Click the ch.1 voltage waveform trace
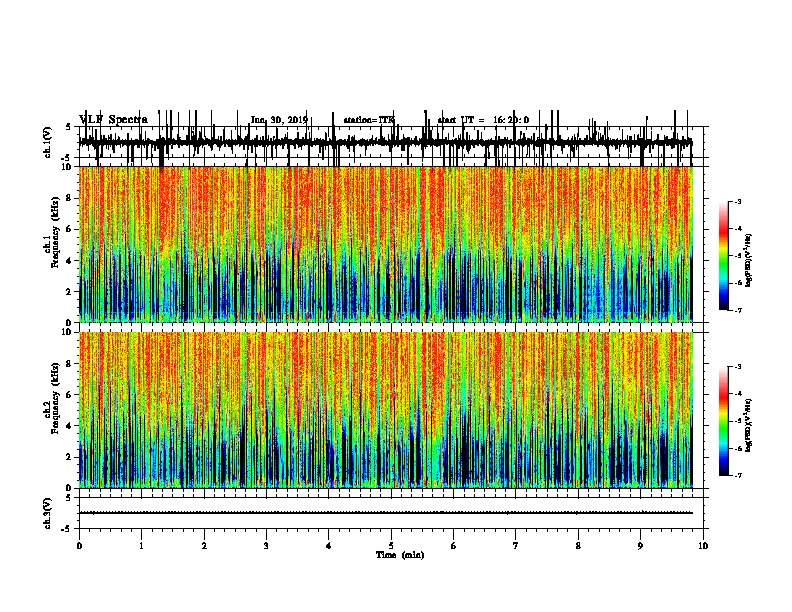792x612 pixels. tap(386, 142)
